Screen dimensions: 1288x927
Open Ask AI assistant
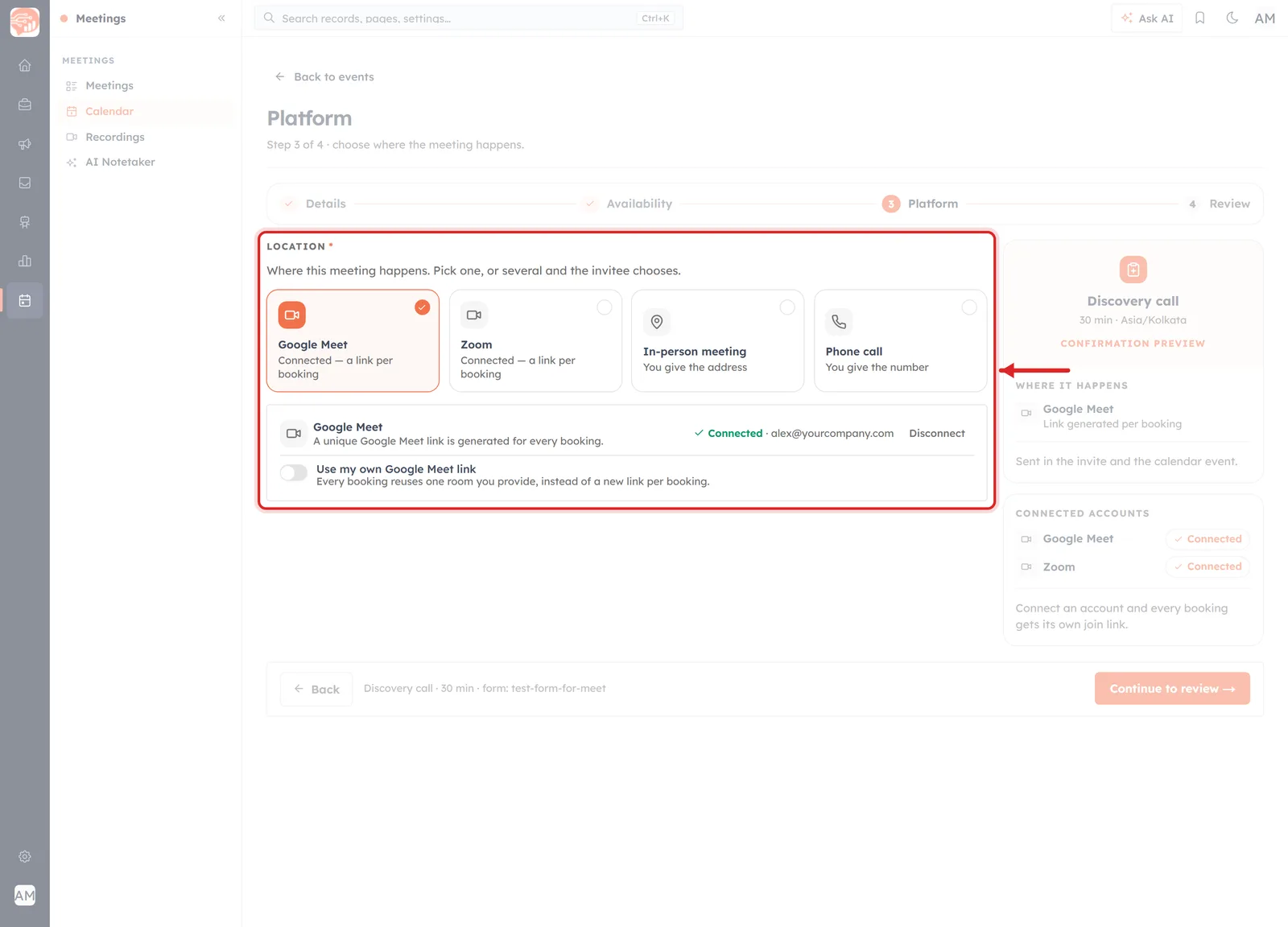[x=1147, y=18]
